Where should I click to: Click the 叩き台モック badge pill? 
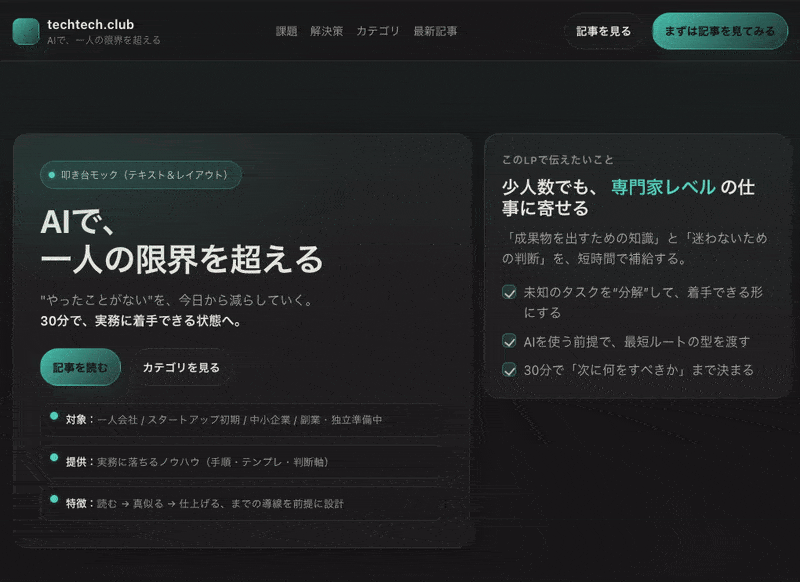tap(140, 173)
